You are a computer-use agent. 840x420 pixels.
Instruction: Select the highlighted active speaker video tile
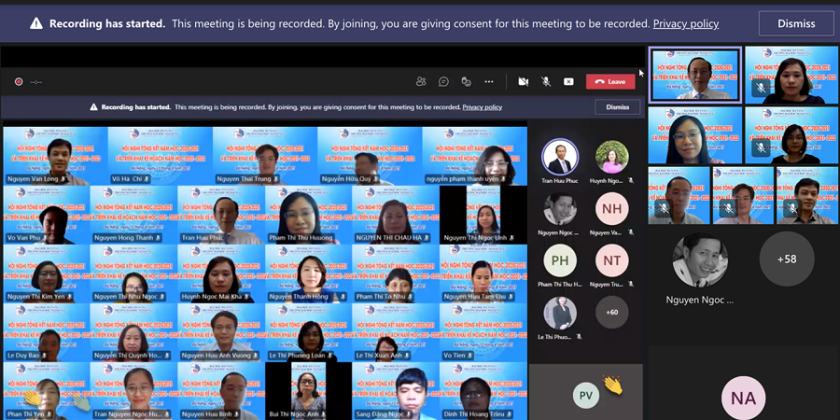click(x=695, y=74)
